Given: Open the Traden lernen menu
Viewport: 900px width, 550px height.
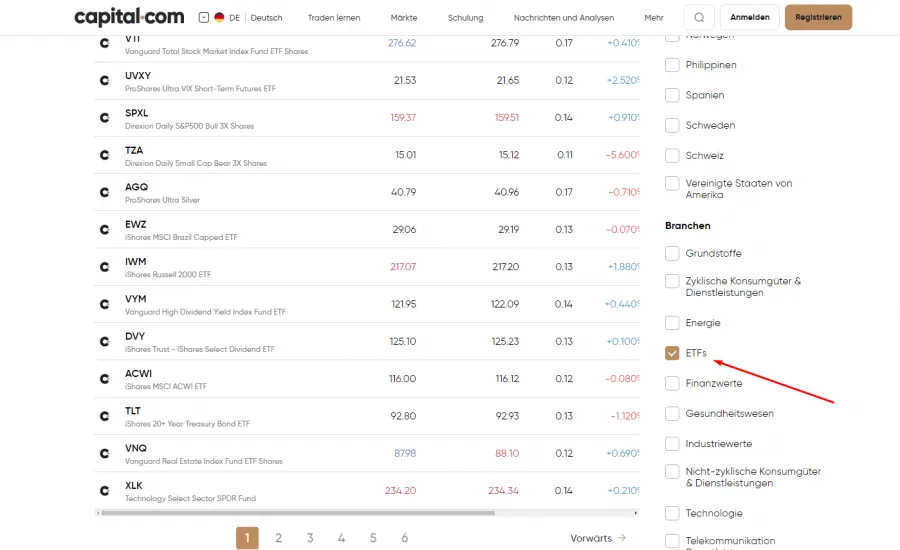Looking at the screenshot, I should click(x=334, y=18).
